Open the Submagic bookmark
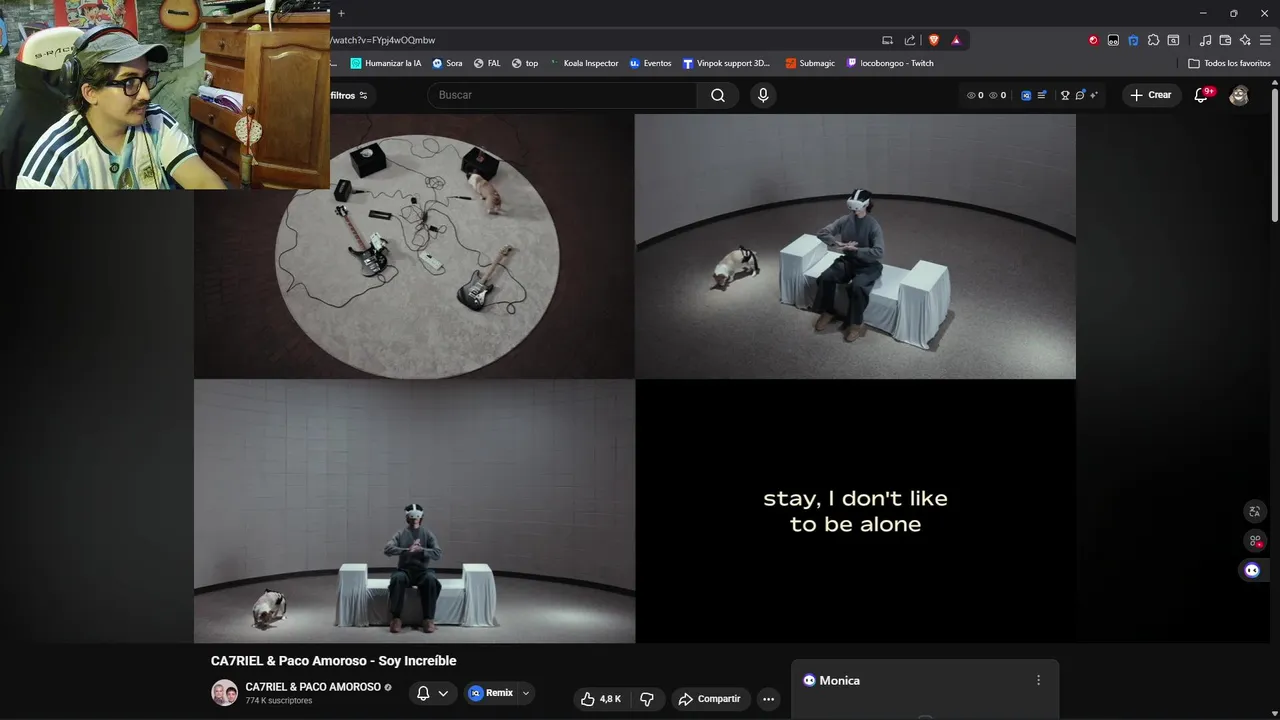The height and width of the screenshot is (720, 1280). [x=810, y=63]
